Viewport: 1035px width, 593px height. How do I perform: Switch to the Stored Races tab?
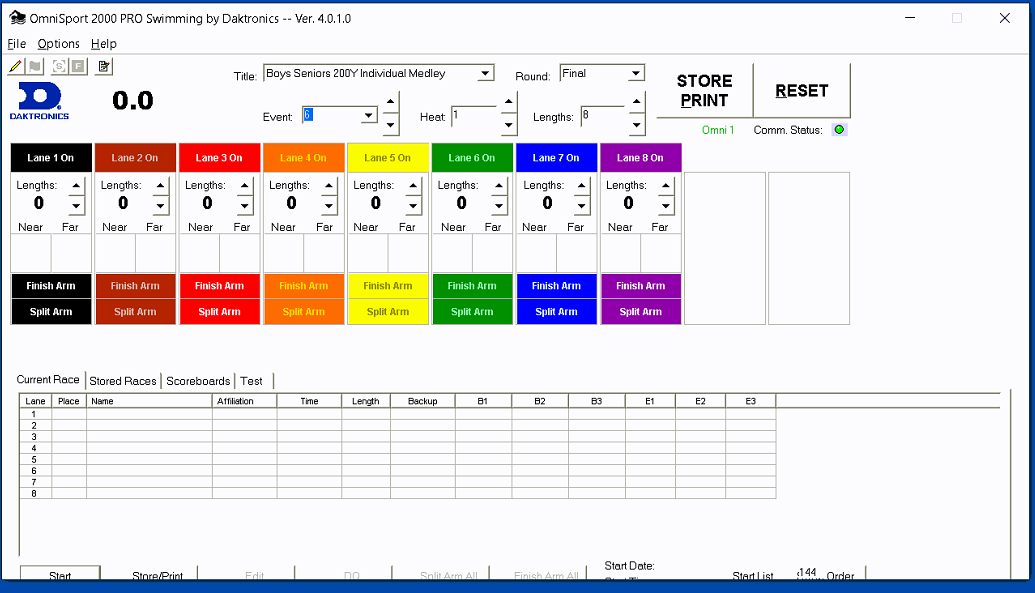click(x=123, y=381)
